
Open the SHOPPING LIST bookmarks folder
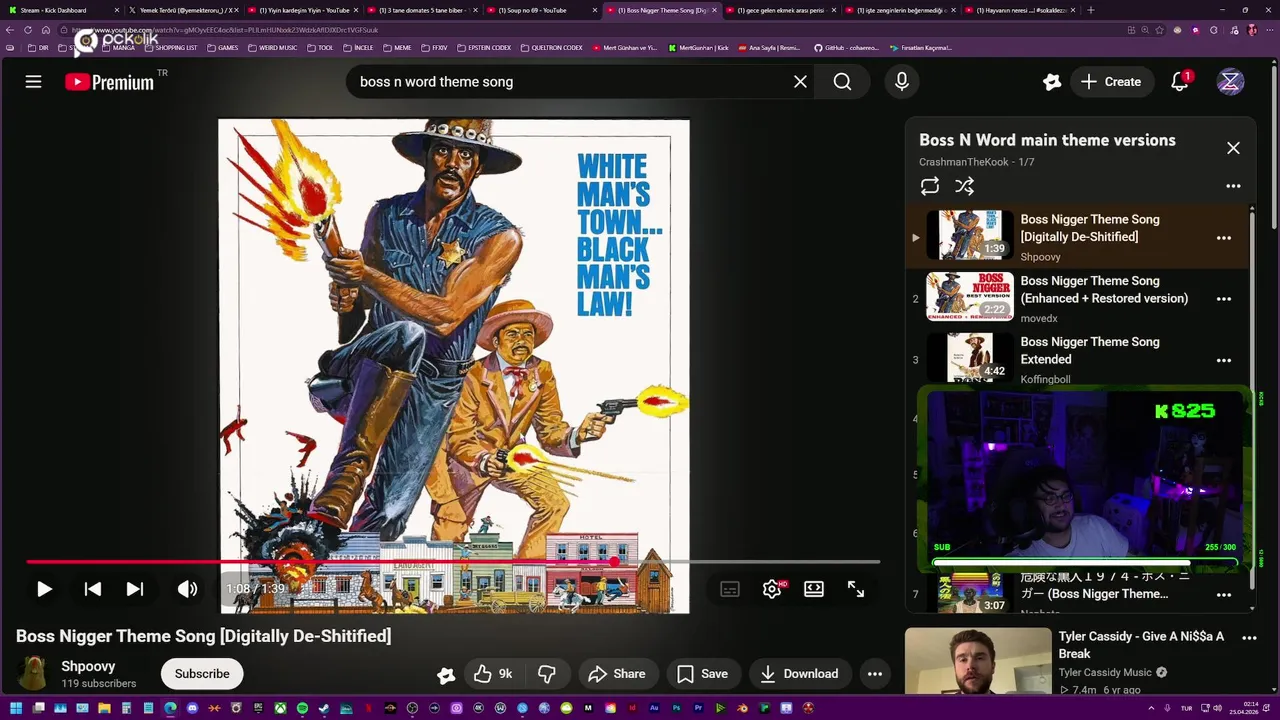(x=172, y=48)
